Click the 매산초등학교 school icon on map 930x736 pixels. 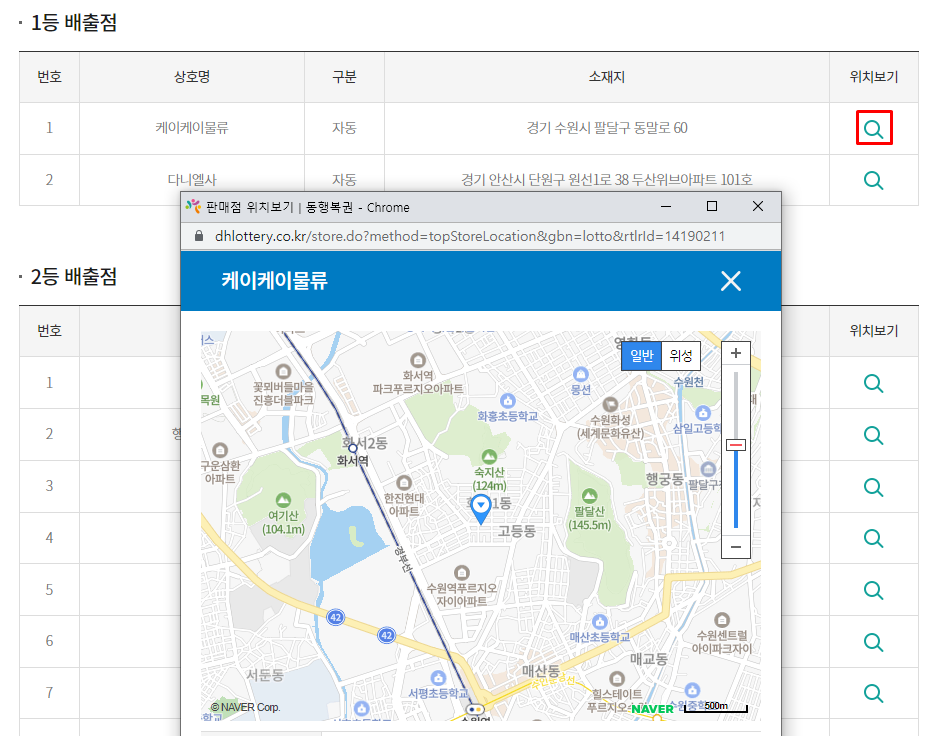600,622
